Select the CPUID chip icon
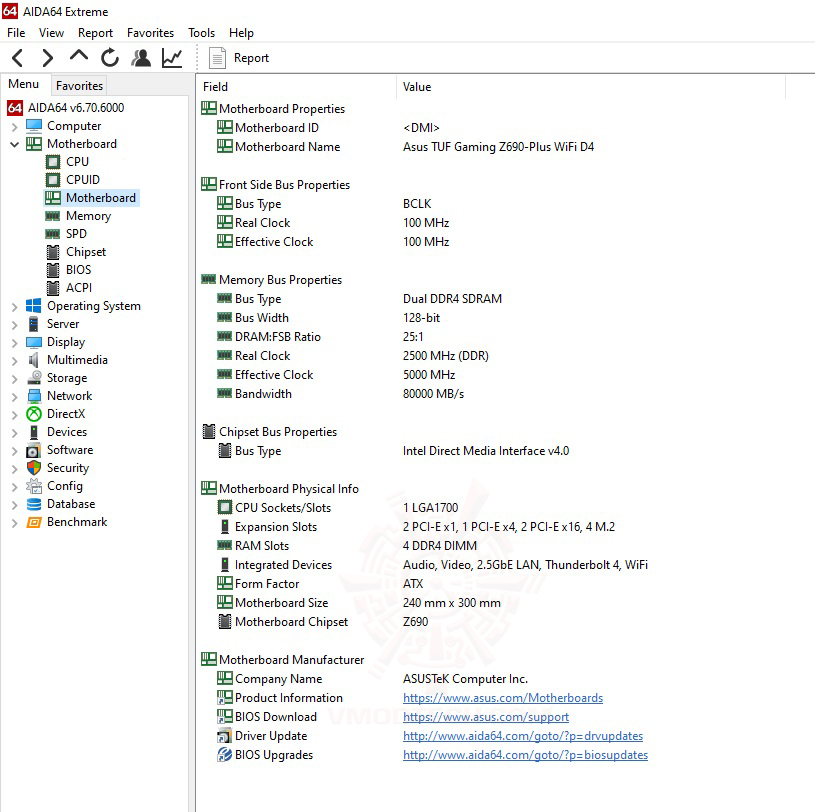This screenshot has width=815, height=812. 52,180
